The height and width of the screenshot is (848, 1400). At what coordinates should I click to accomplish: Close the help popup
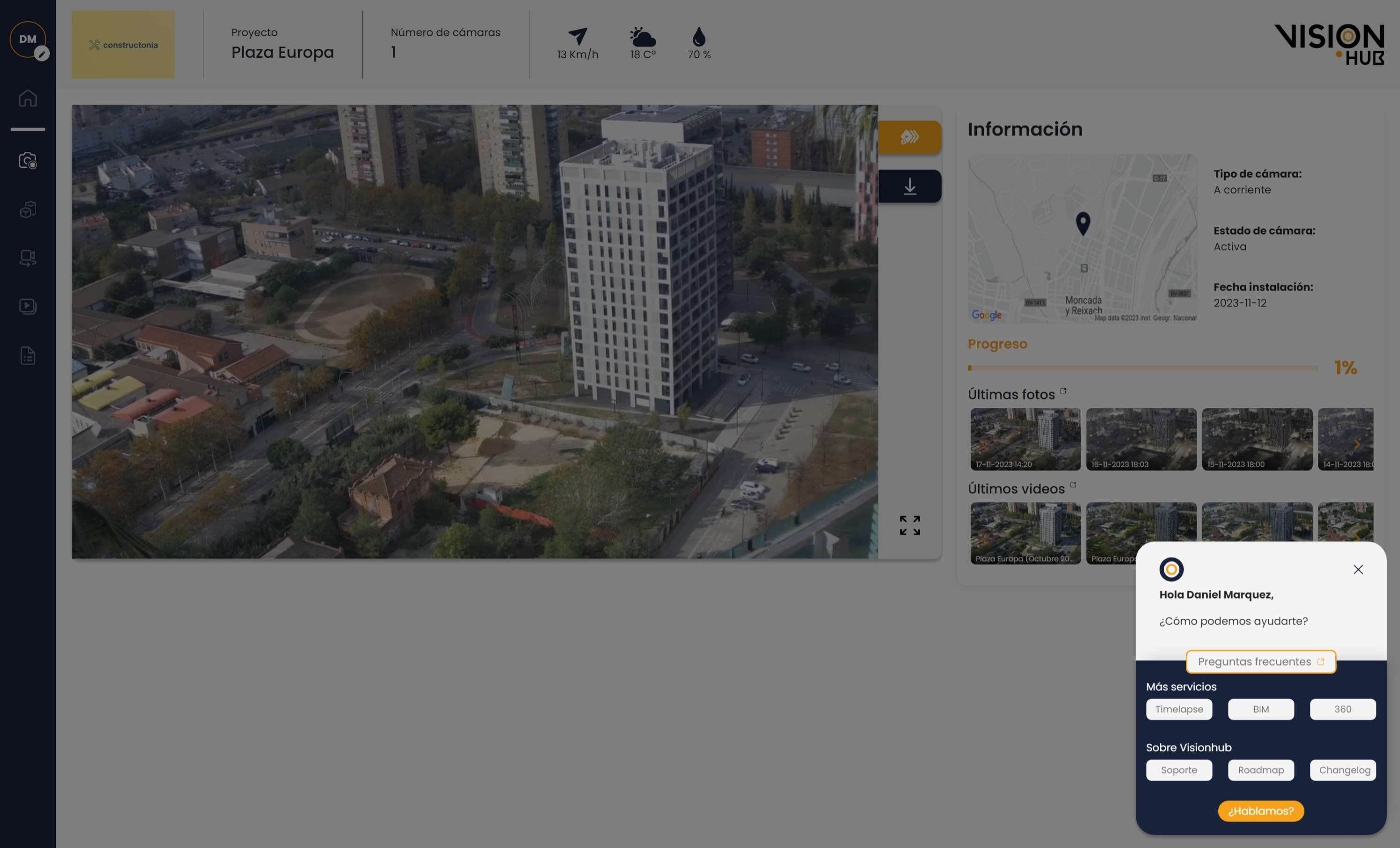pyautogui.click(x=1358, y=569)
